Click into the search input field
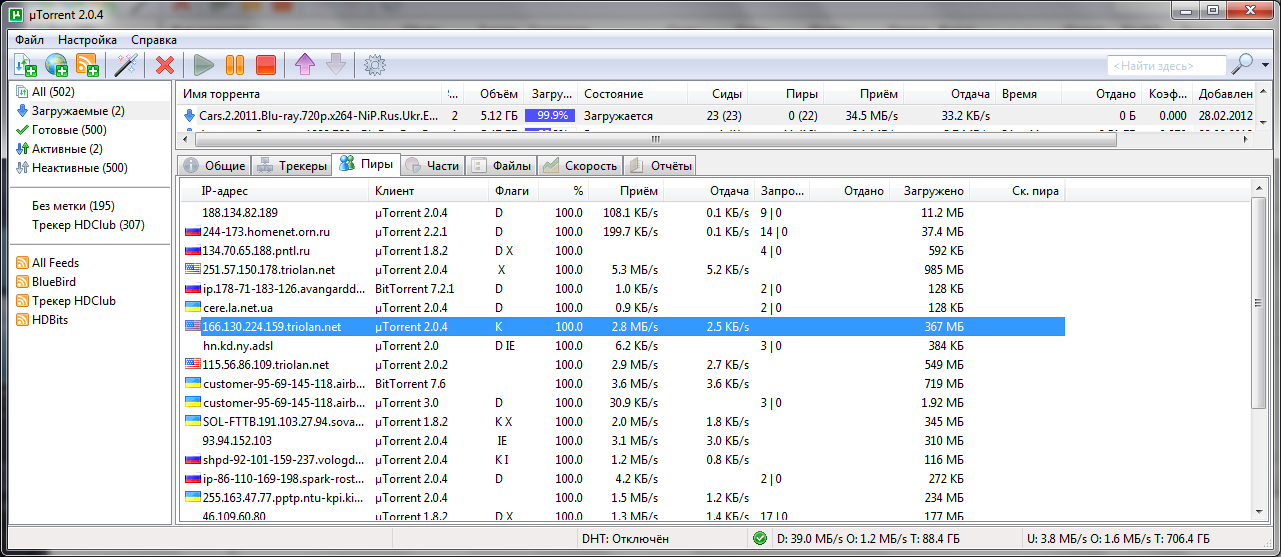This screenshot has height=557, width=1281. (x=1166, y=65)
